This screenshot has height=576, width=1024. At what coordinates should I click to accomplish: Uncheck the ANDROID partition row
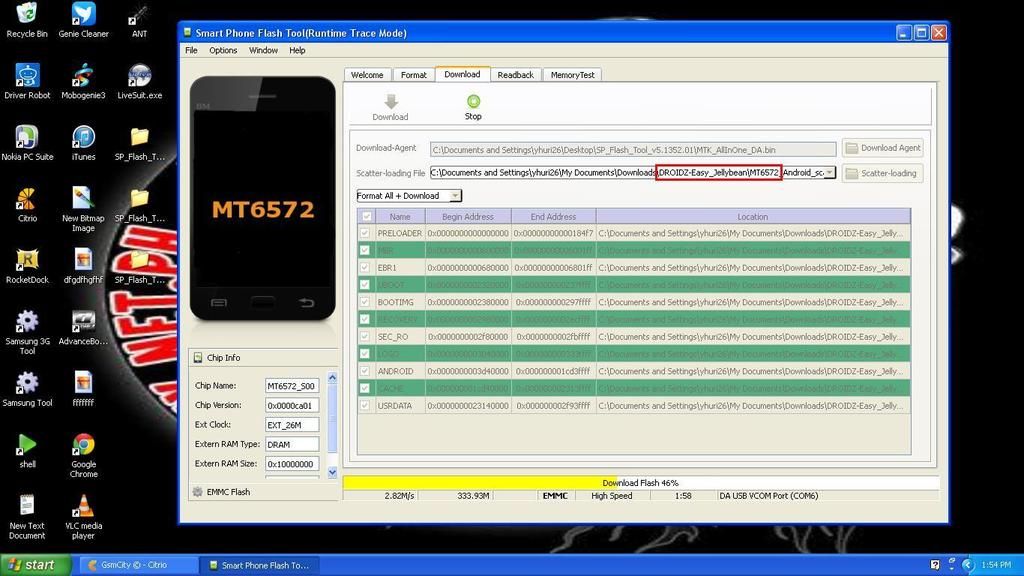[x=366, y=371]
